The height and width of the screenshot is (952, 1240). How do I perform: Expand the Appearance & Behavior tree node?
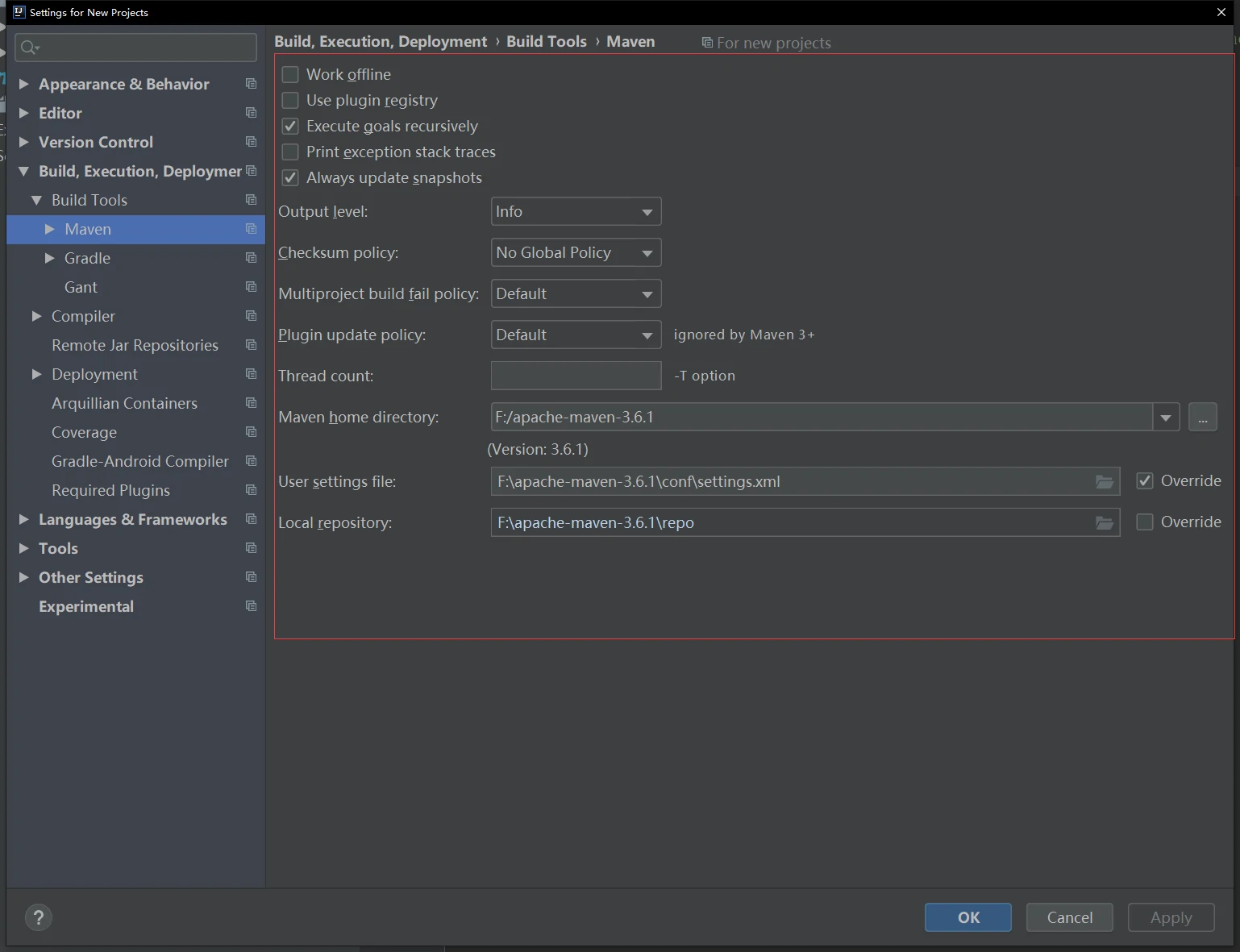(x=24, y=84)
